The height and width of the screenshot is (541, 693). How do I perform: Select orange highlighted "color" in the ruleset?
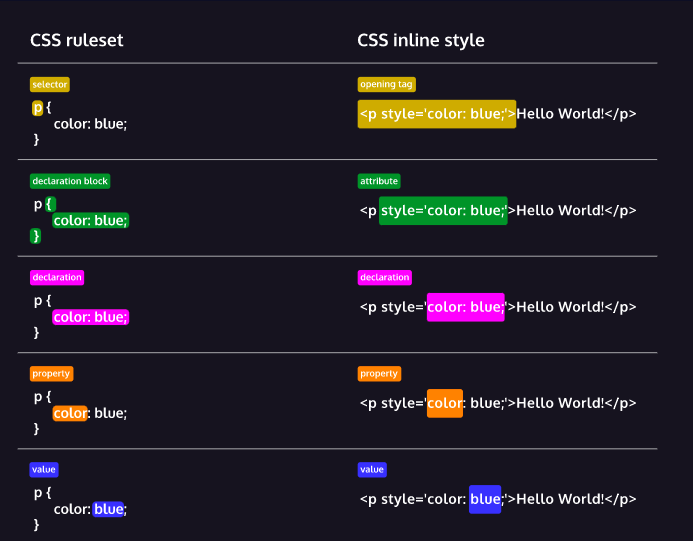click(70, 413)
